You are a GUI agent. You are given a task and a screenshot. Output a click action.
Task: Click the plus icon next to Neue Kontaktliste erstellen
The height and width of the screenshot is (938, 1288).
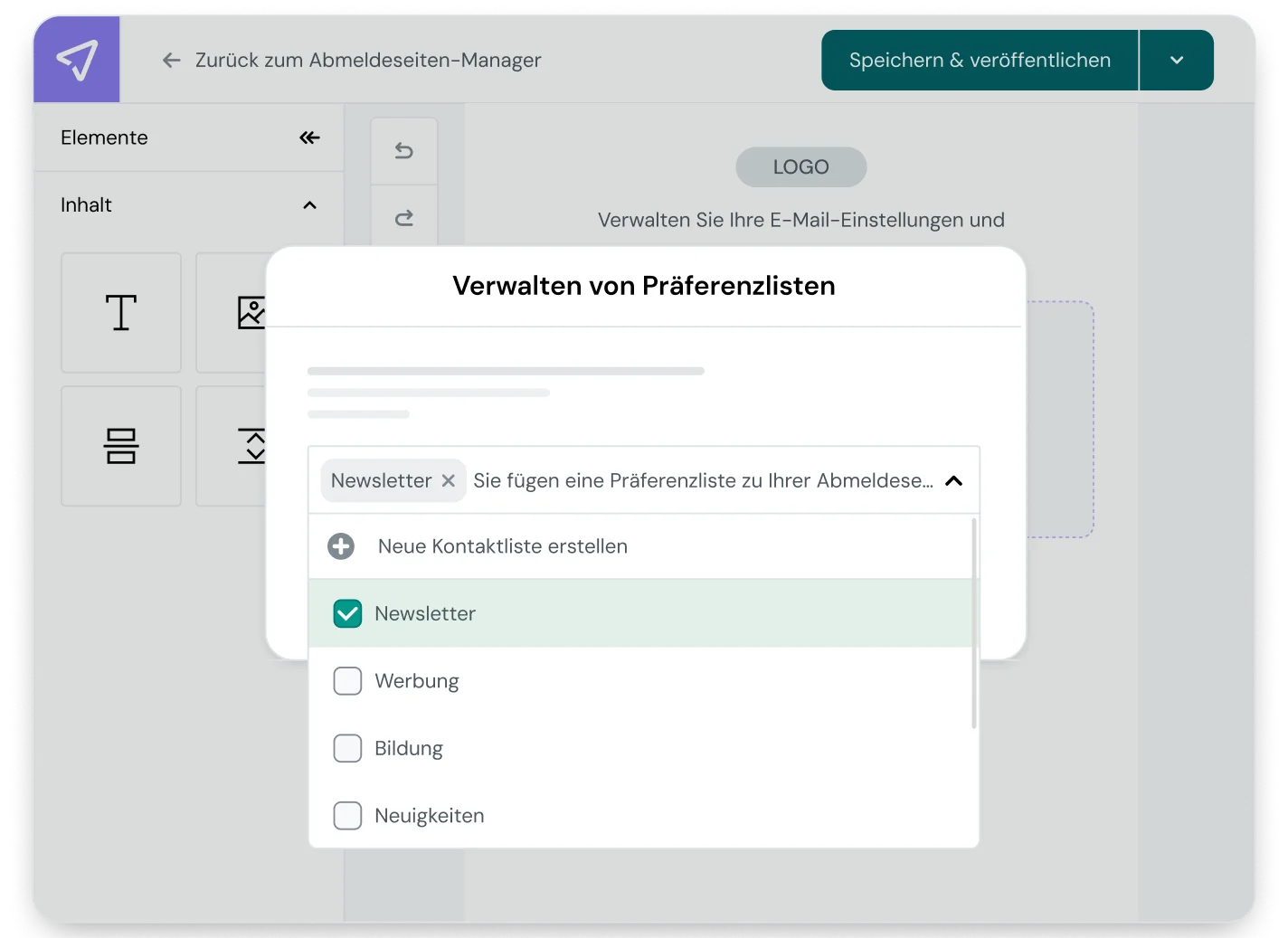tap(341, 546)
